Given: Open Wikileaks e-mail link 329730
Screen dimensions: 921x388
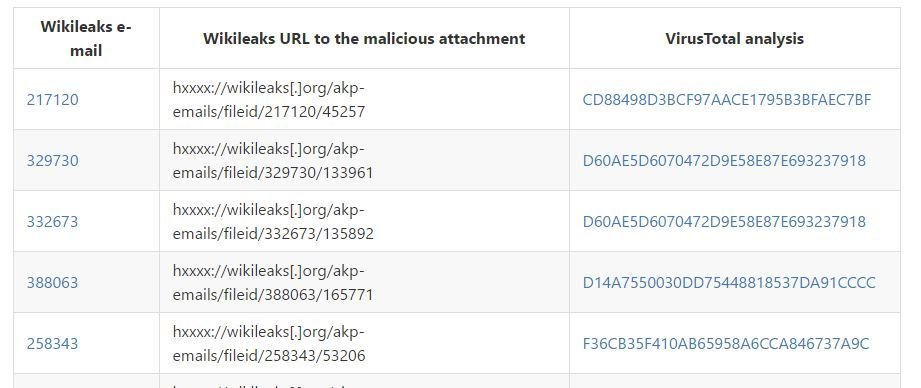Looking at the screenshot, I should click(x=52, y=161).
